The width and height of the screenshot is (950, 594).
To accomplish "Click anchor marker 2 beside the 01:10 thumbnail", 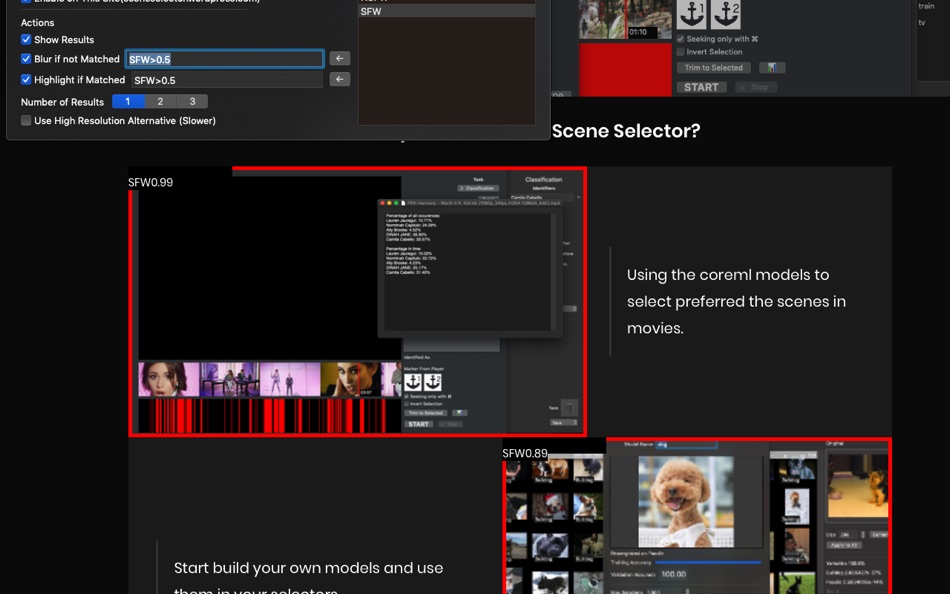I will tap(725, 14).
